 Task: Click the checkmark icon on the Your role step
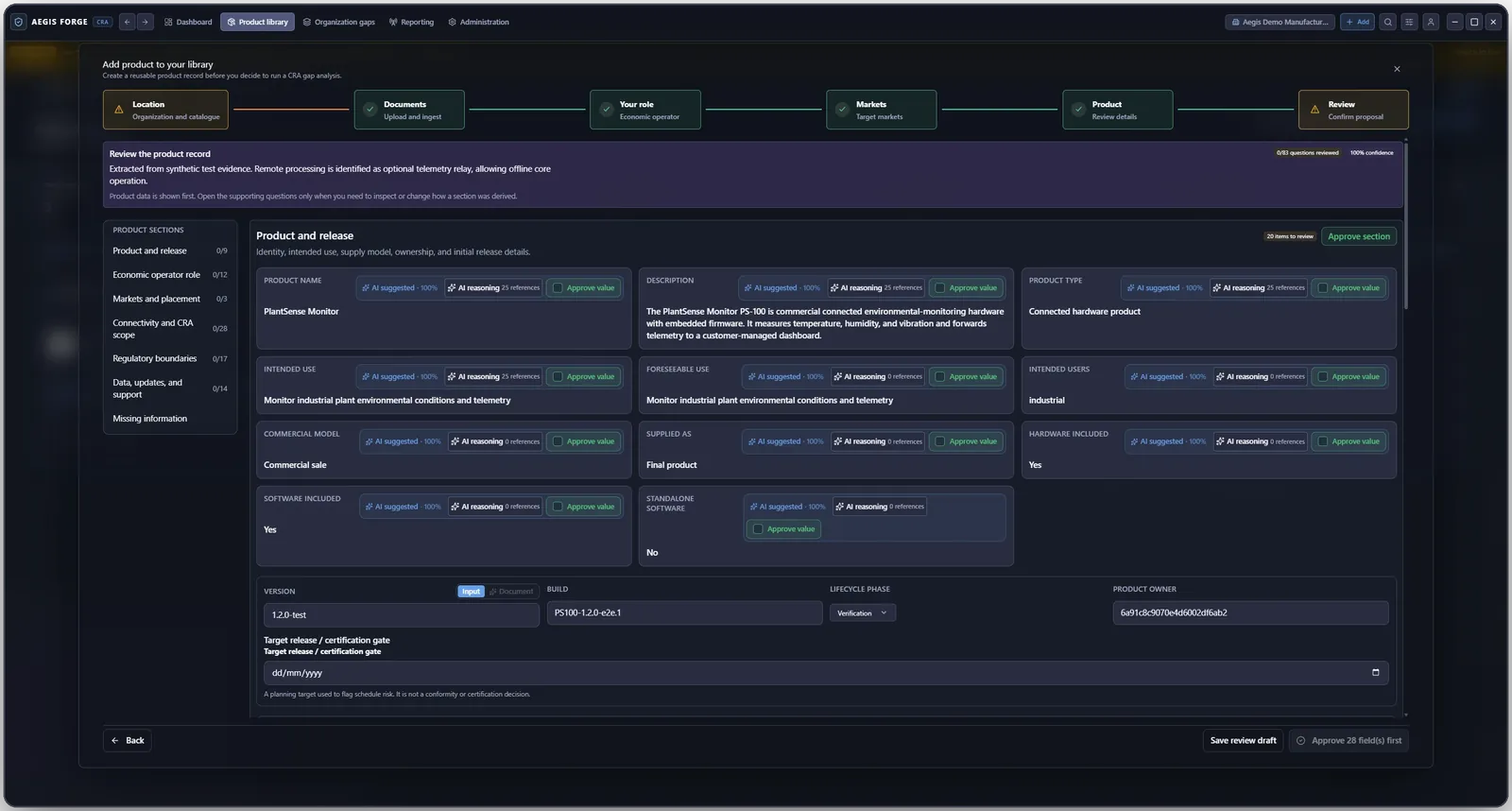click(x=607, y=110)
